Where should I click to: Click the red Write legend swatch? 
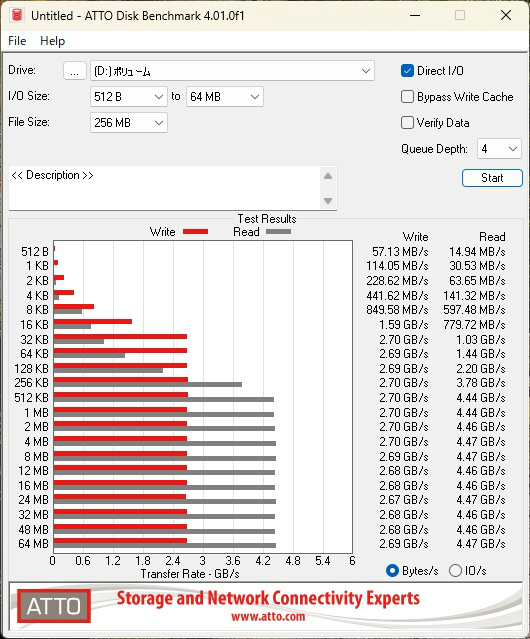196,231
